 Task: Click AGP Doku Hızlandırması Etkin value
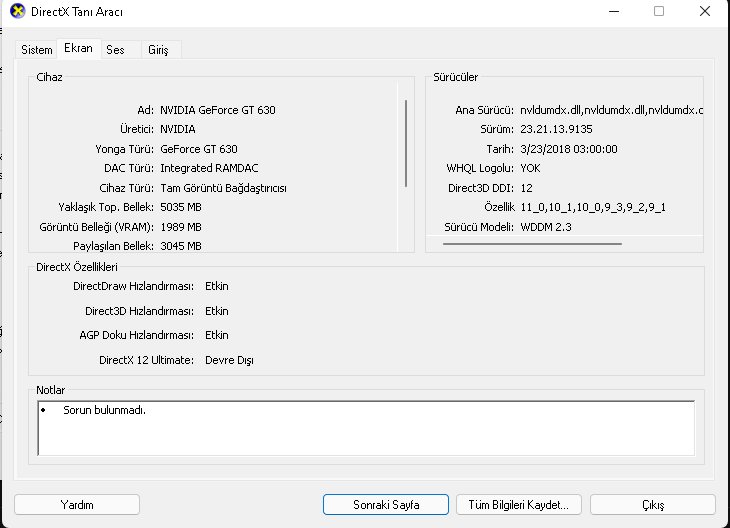point(217,335)
